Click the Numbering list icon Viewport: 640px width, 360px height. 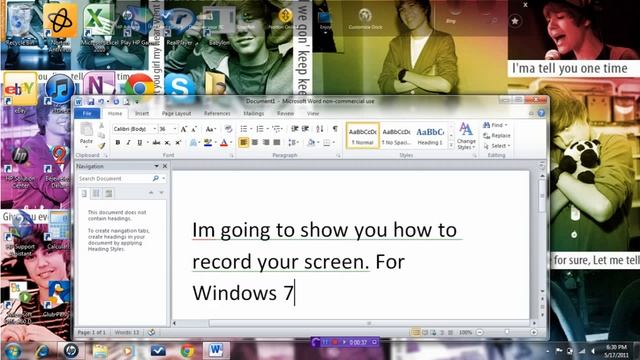(x=260, y=129)
